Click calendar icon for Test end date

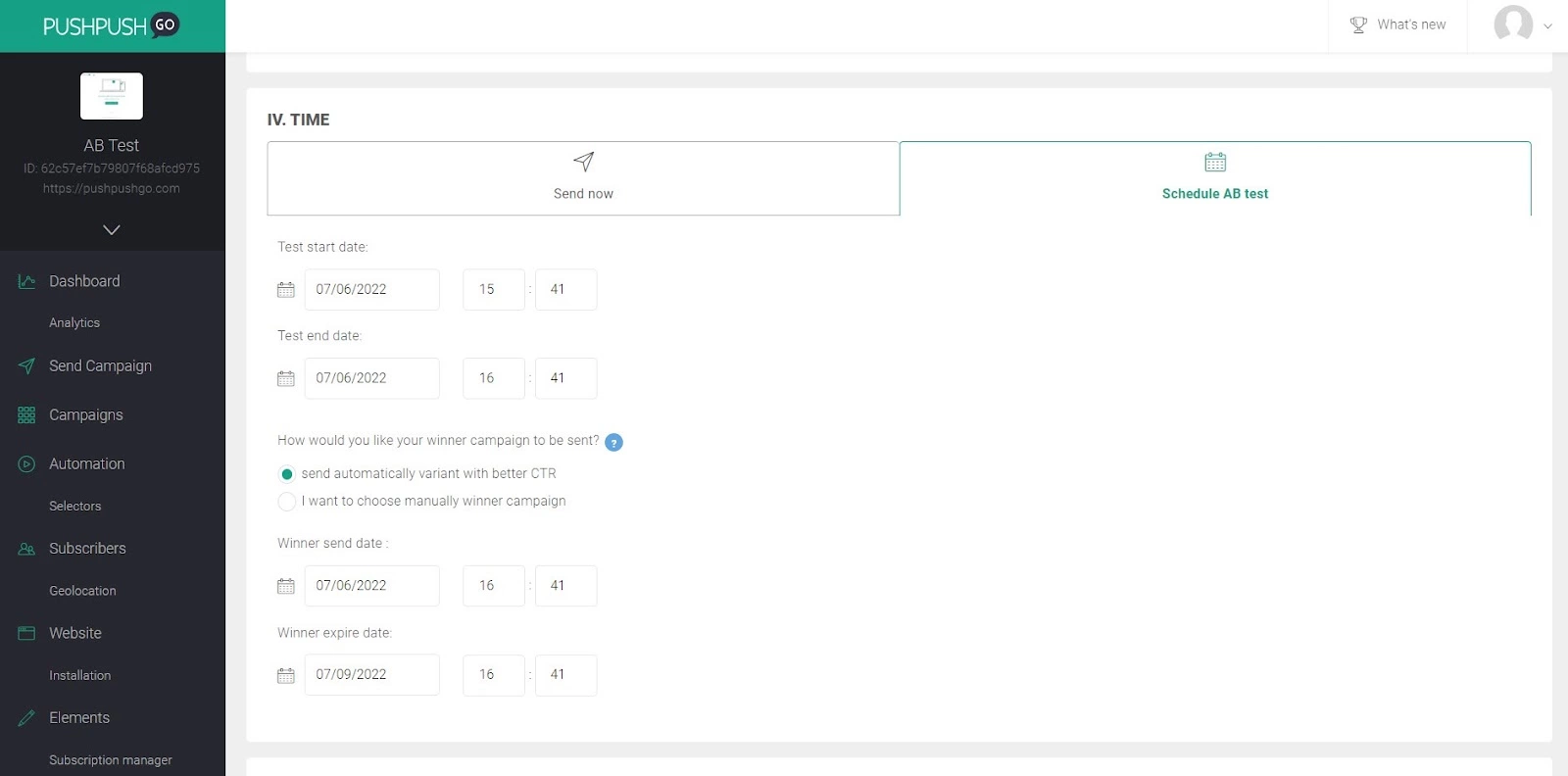click(286, 378)
